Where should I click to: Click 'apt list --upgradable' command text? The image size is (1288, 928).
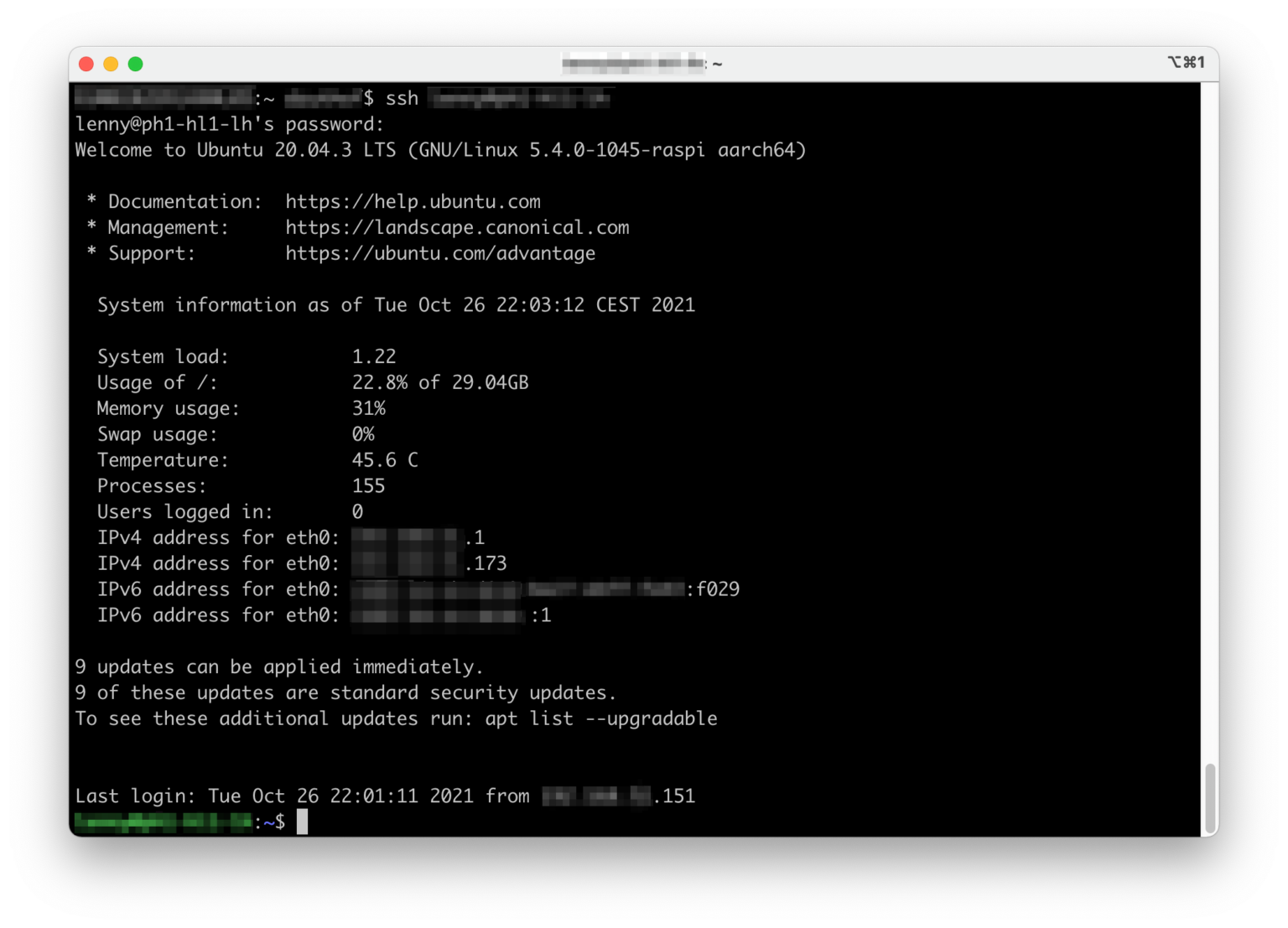pyautogui.click(x=601, y=719)
